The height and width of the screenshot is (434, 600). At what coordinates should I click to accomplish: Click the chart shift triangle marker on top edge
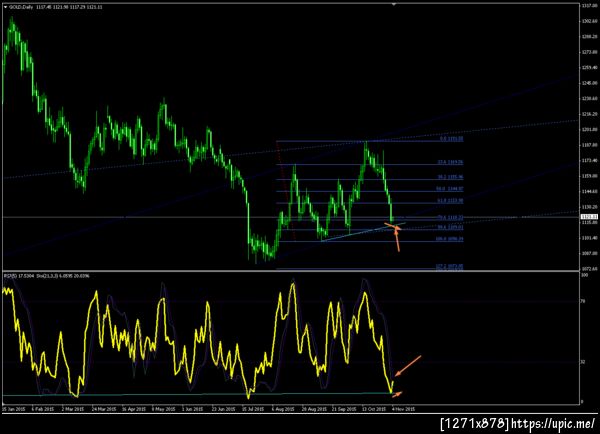coord(394,4)
